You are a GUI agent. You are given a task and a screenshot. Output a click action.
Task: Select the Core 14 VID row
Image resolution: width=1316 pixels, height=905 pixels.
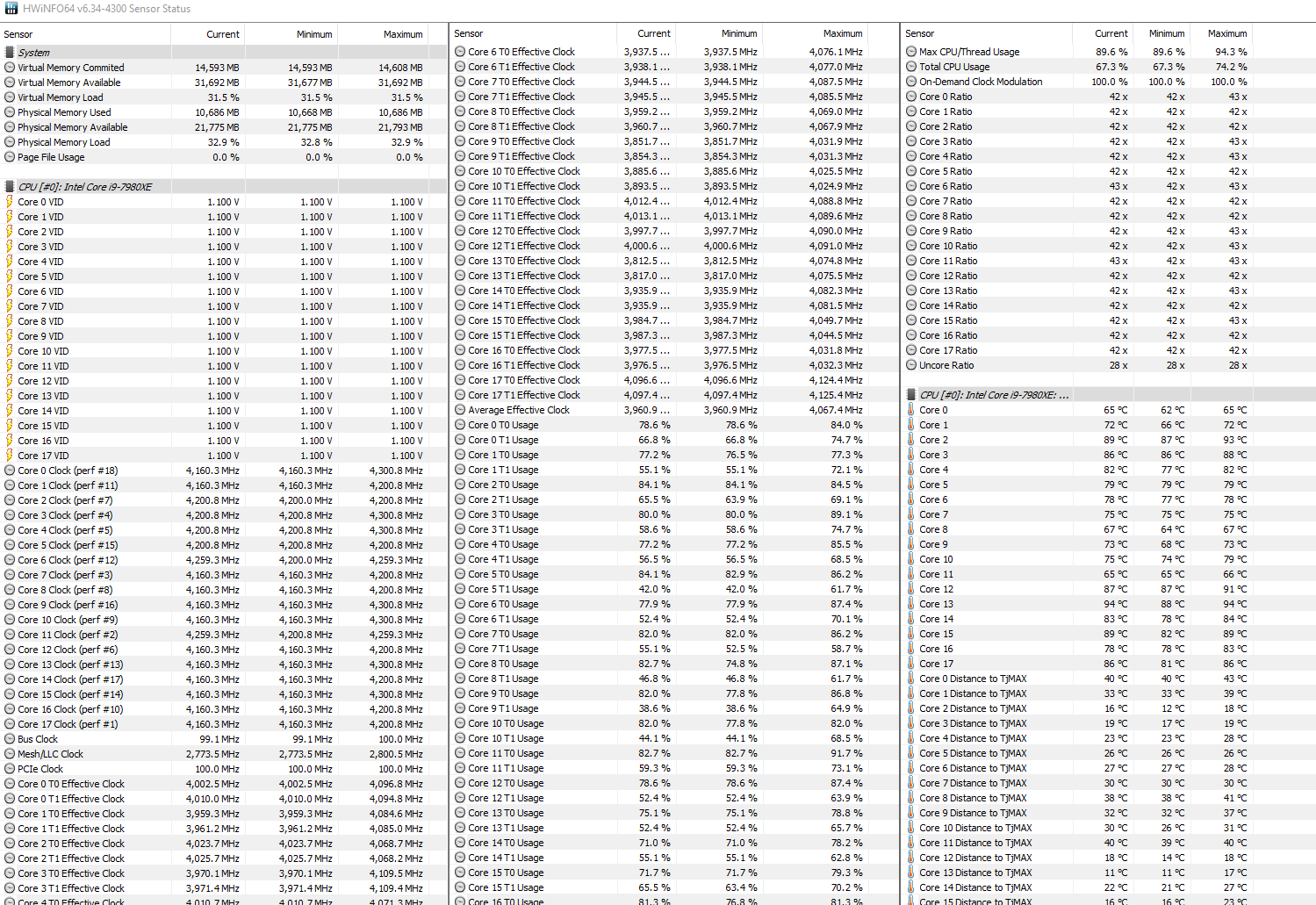click(x=224, y=411)
